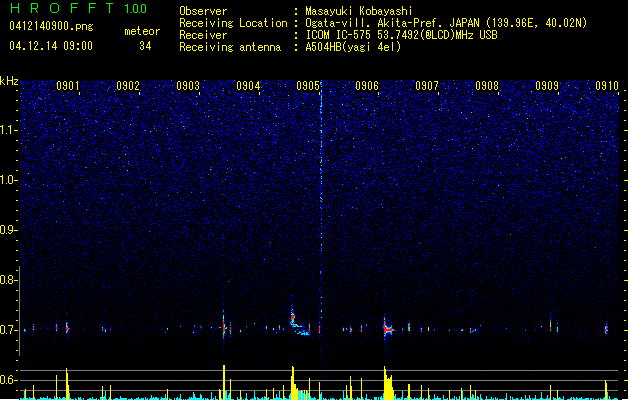Image resolution: width=629 pixels, height=400 pixels.
Task: Click the 0904 time marker
Action: pos(248,86)
